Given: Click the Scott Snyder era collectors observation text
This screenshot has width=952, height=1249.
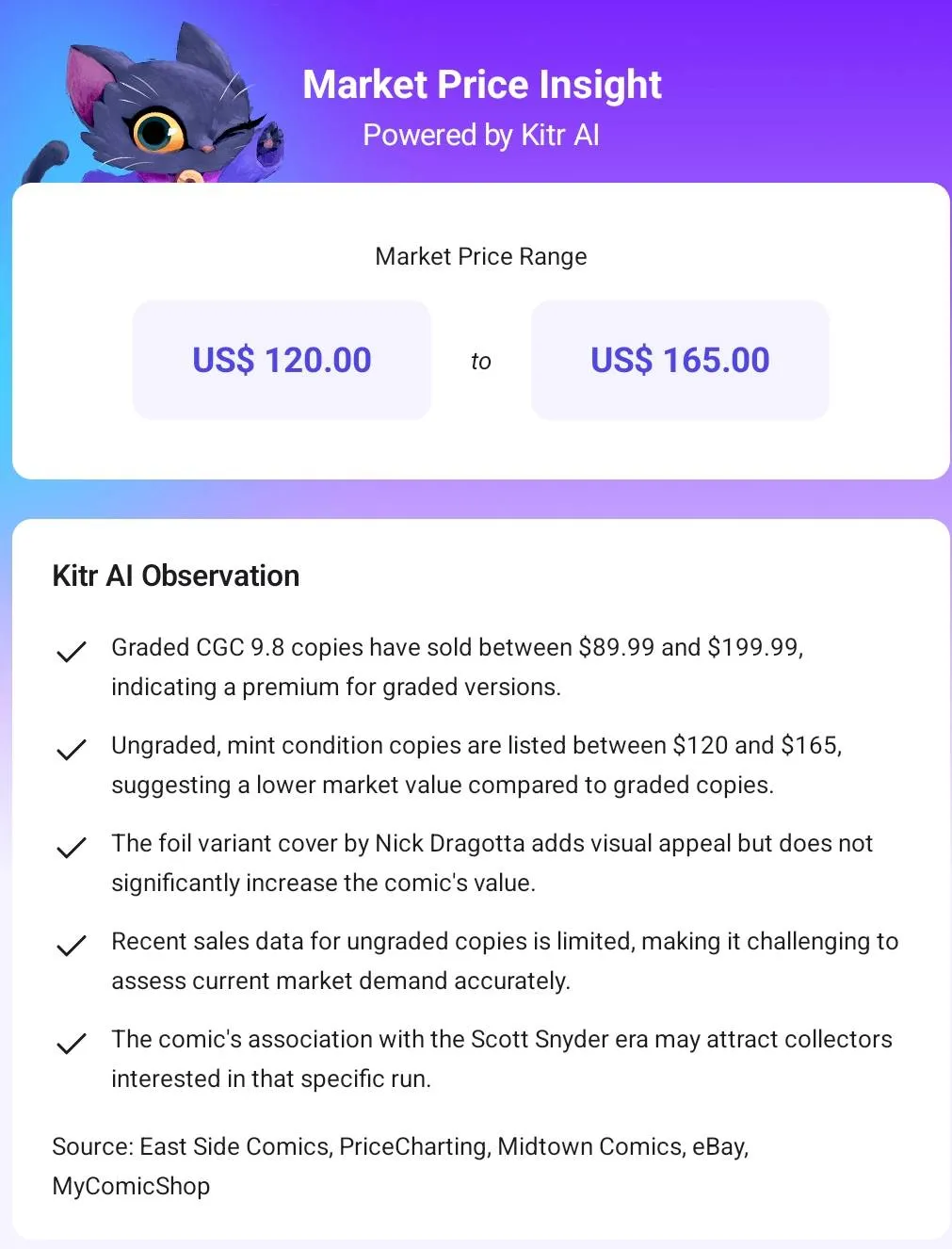Looking at the screenshot, I should pos(501,1059).
